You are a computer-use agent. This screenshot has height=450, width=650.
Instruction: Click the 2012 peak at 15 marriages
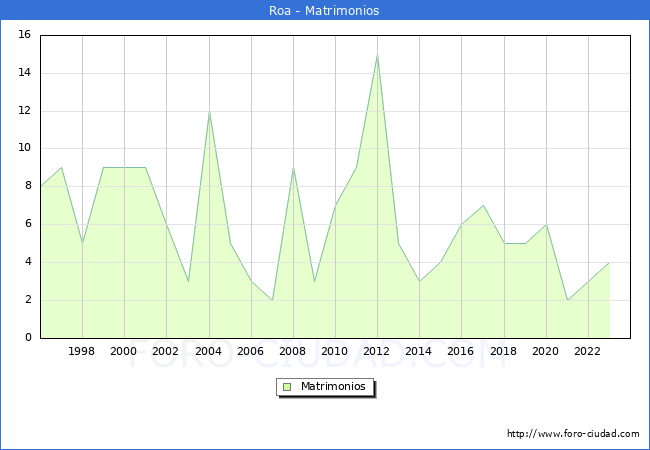377,55
